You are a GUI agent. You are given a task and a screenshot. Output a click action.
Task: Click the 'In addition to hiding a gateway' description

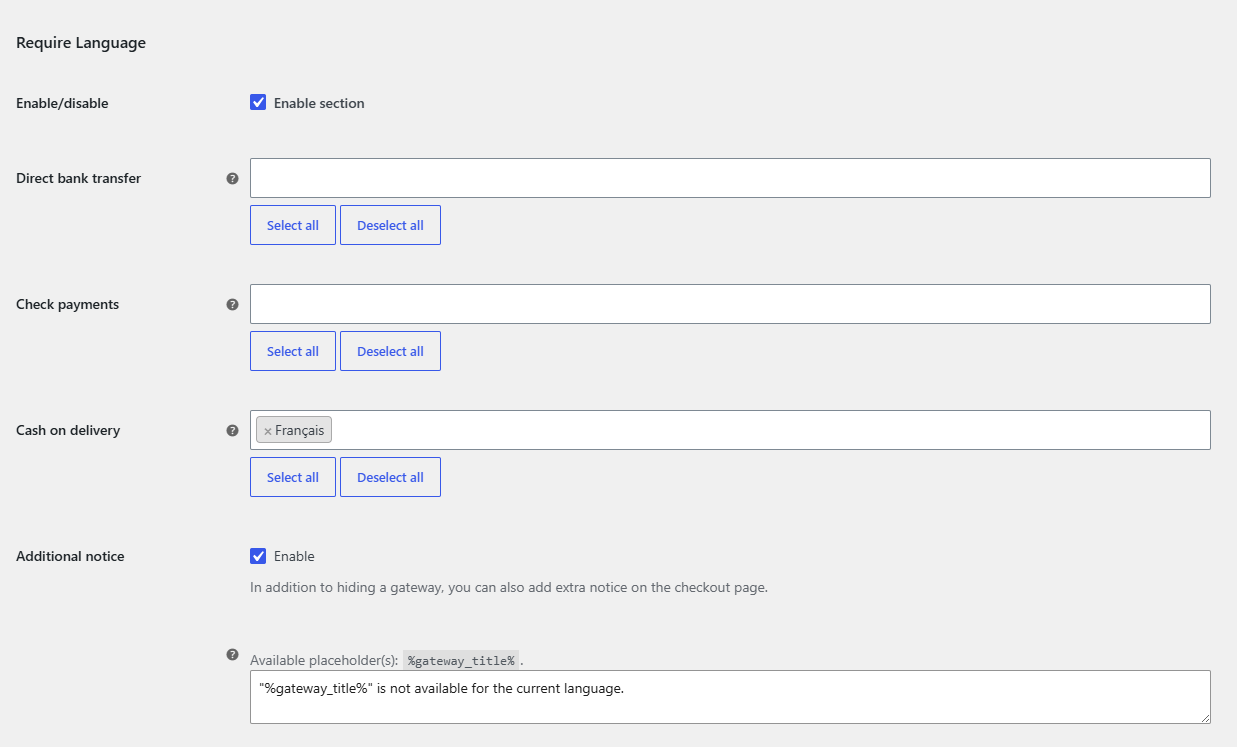[x=509, y=587]
